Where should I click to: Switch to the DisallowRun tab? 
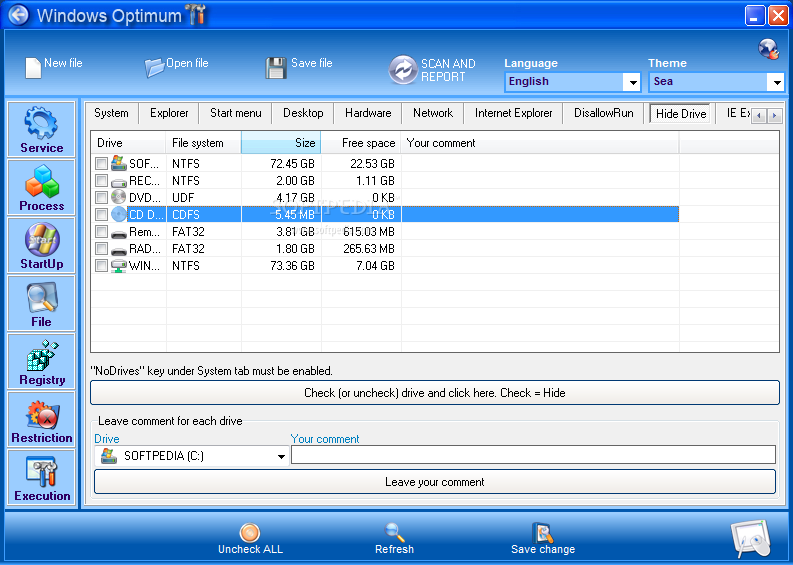click(x=603, y=113)
